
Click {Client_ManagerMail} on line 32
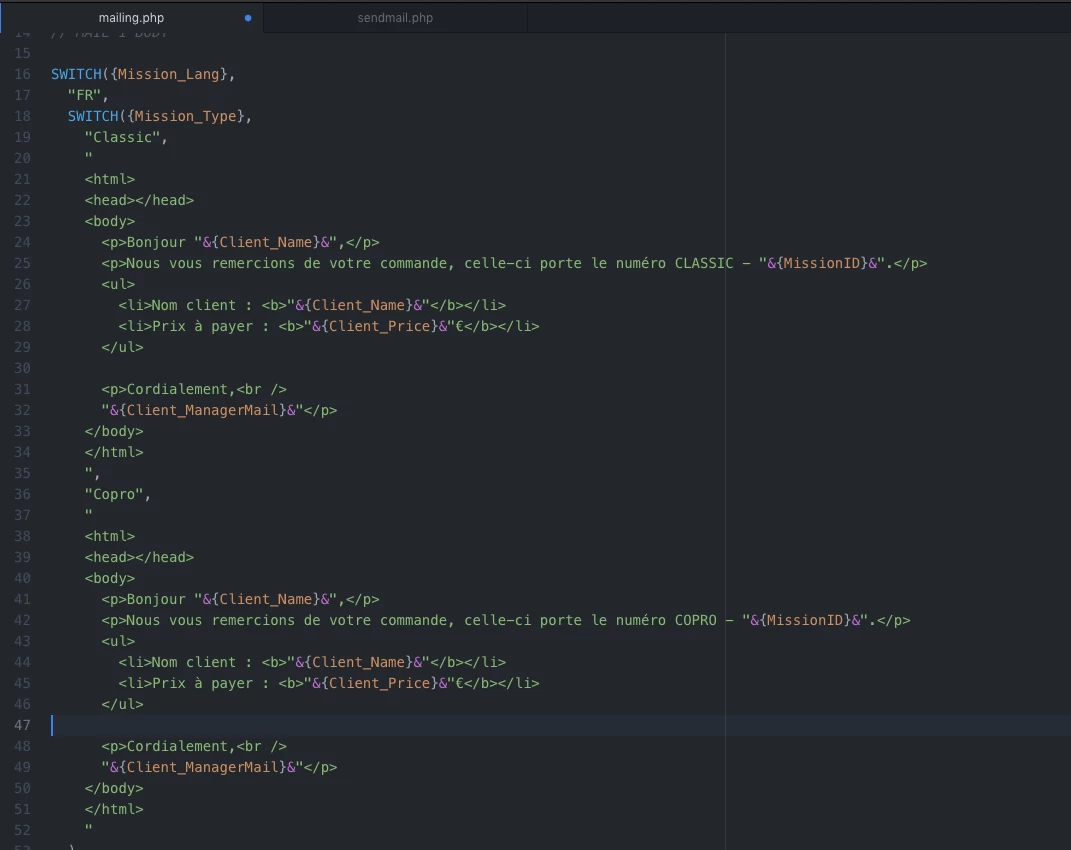point(203,411)
